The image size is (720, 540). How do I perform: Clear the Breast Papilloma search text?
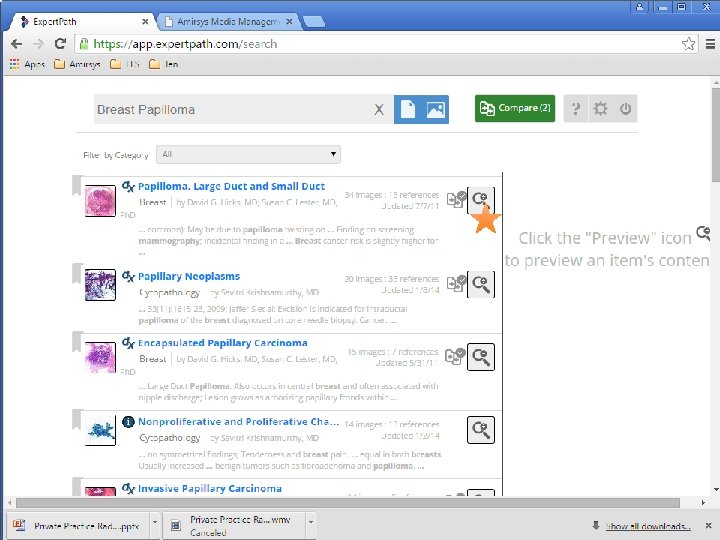pos(379,109)
